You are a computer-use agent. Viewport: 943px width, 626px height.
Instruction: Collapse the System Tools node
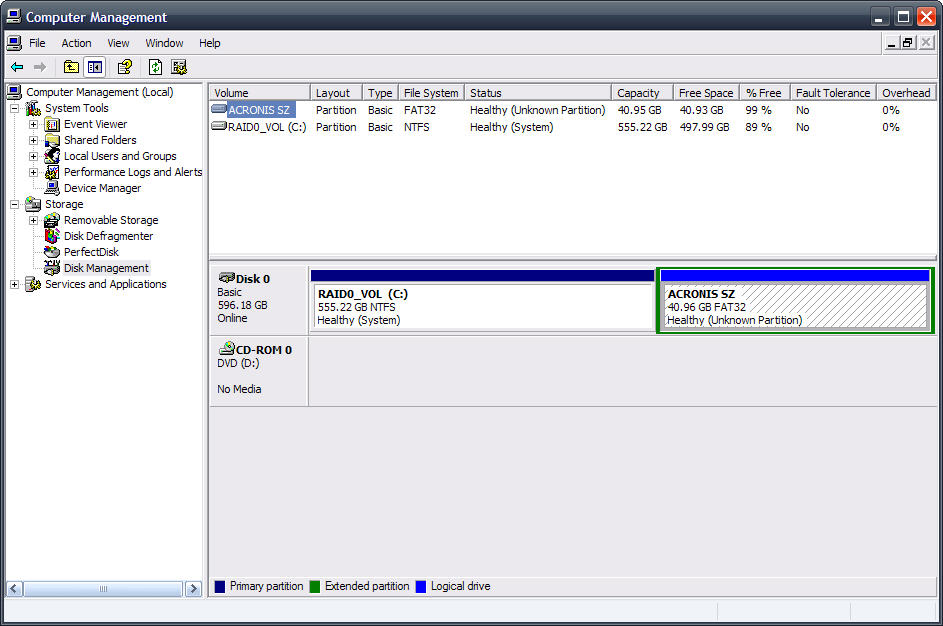[x=14, y=109]
